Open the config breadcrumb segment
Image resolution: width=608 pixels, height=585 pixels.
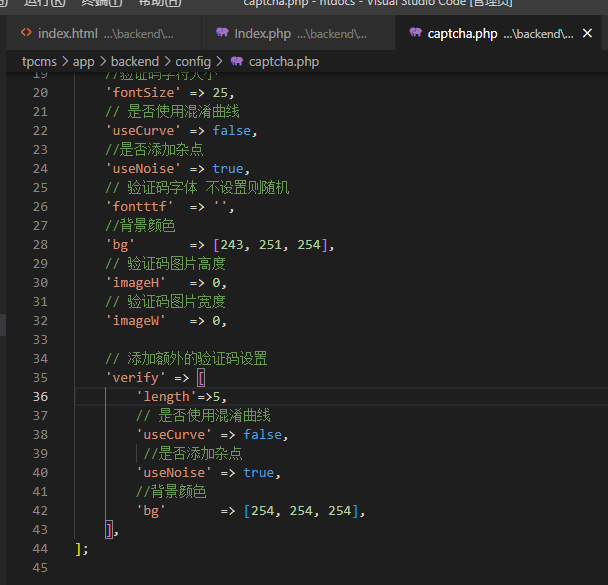point(193,62)
